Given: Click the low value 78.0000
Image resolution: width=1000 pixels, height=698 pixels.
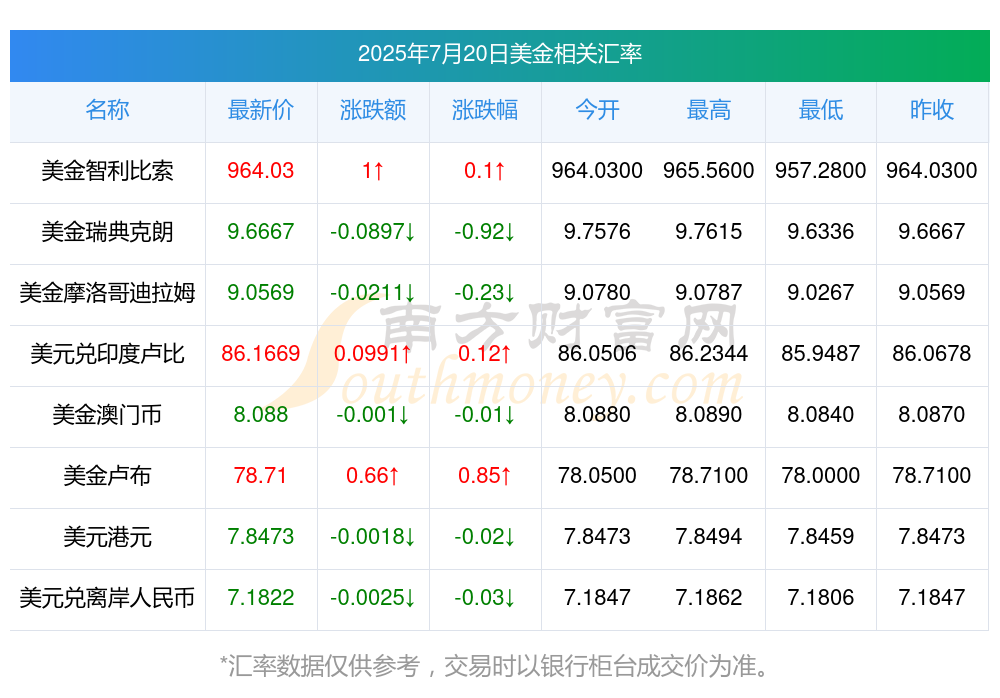Looking at the screenshot, I should 821,475.
